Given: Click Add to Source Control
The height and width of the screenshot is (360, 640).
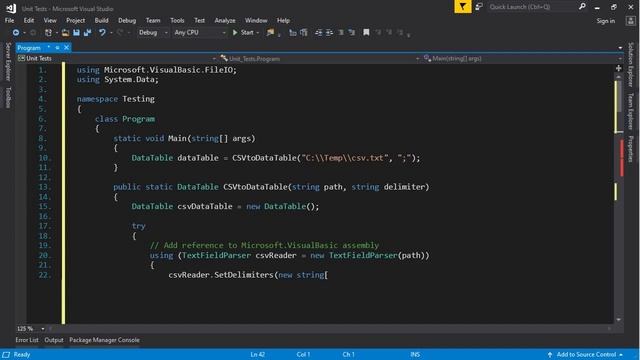Looking at the screenshot, I should [x=586, y=354].
